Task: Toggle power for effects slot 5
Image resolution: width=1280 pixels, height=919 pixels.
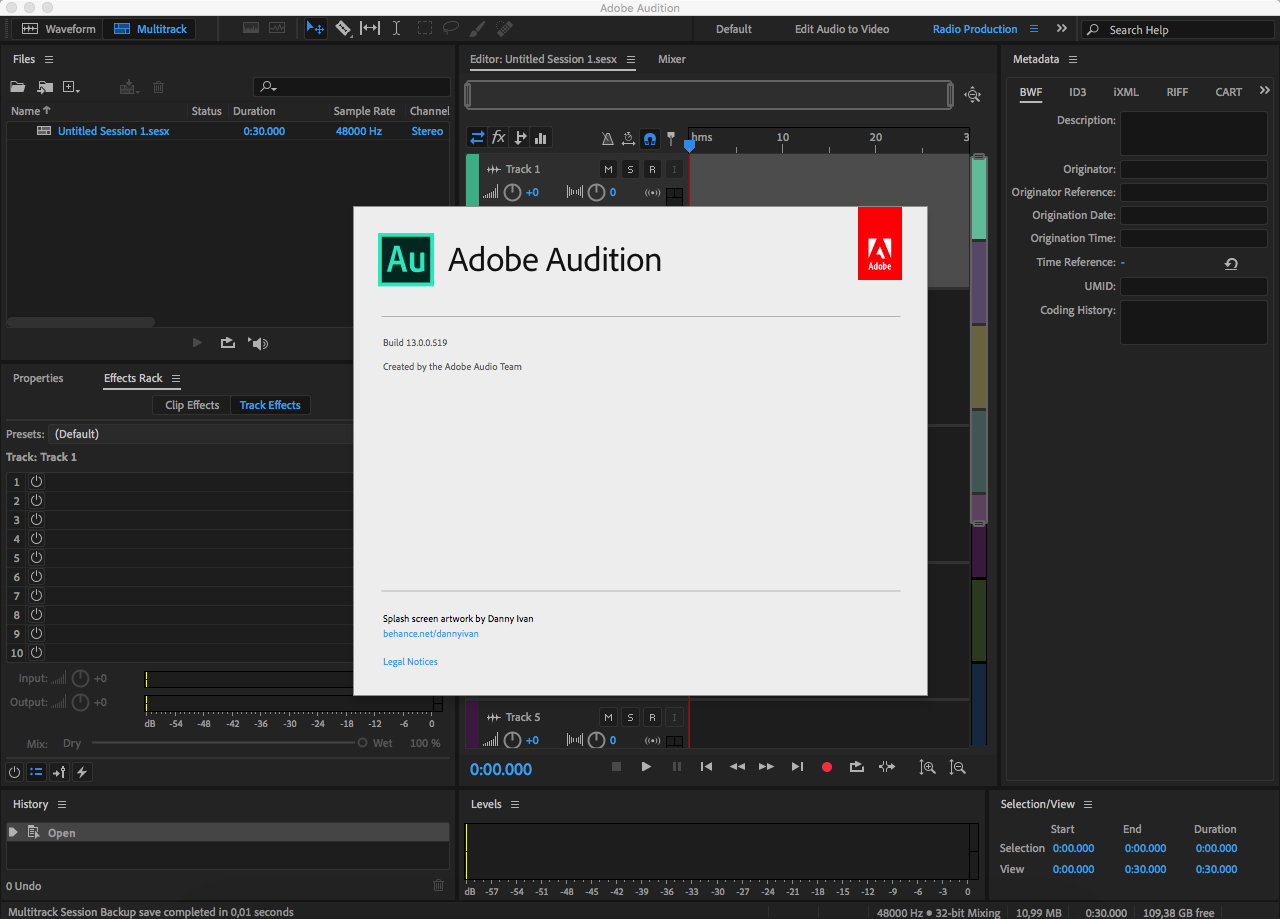Action: [36, 557]
